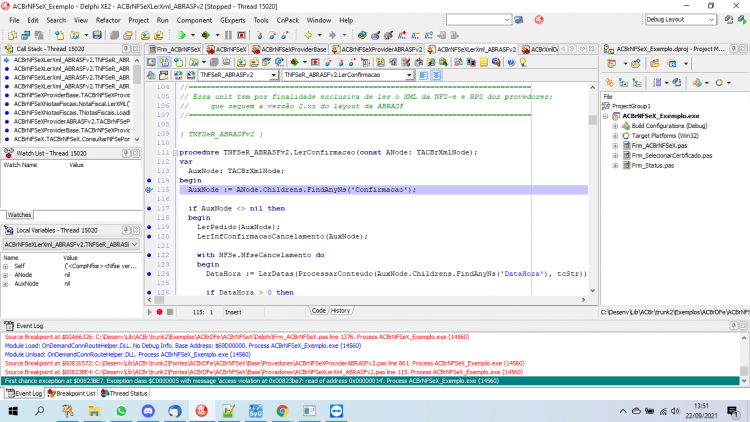This screenshot has height=422, width=750.
Task: Collapse the ACBrNFSeX_Exemplo.exe project node
Action: (606, 116)
